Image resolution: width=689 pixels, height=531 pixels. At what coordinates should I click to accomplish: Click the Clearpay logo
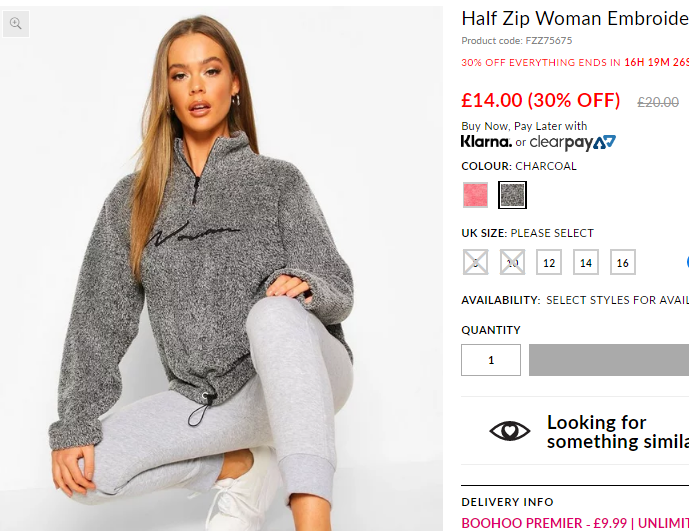[573, 142]
